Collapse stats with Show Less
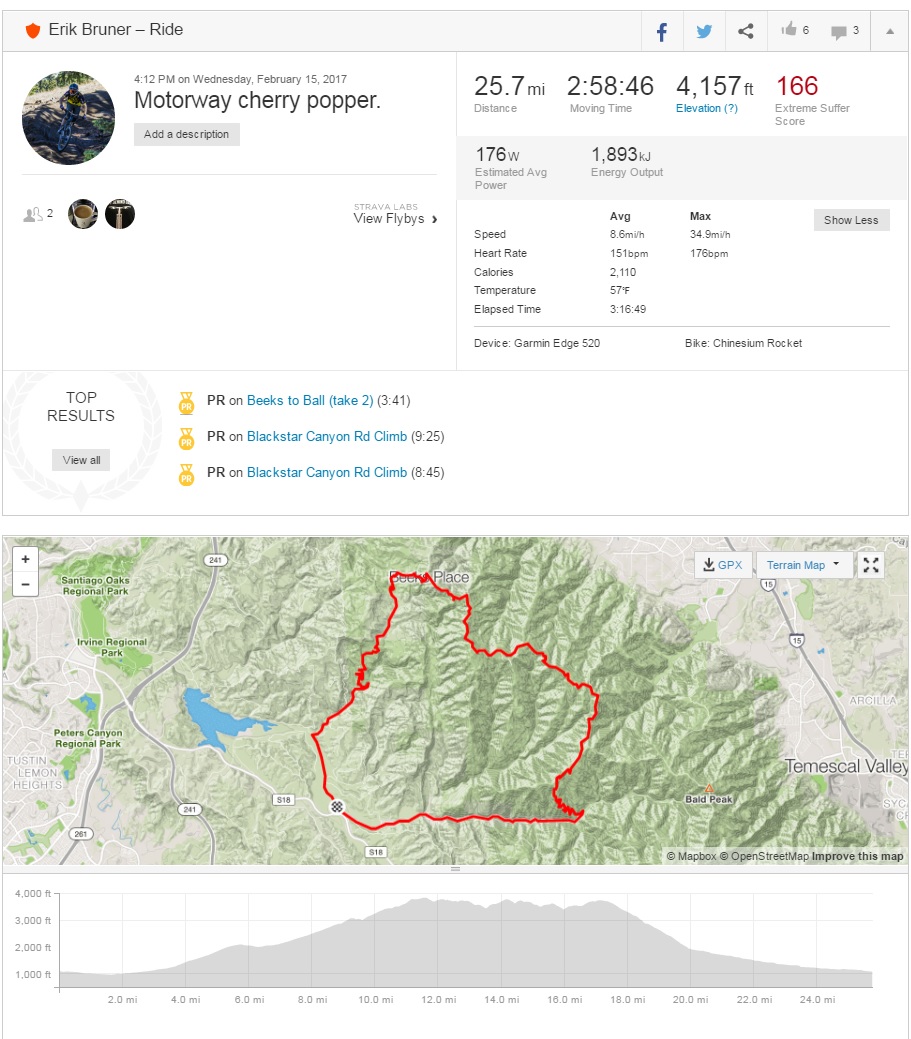Image resolution: width=911 pixels, height=1039 pixels. click(x=851, y=220)
